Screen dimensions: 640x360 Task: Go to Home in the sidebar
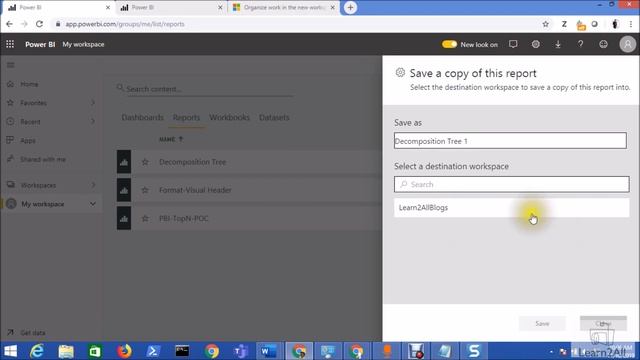(x=29, y=84)
